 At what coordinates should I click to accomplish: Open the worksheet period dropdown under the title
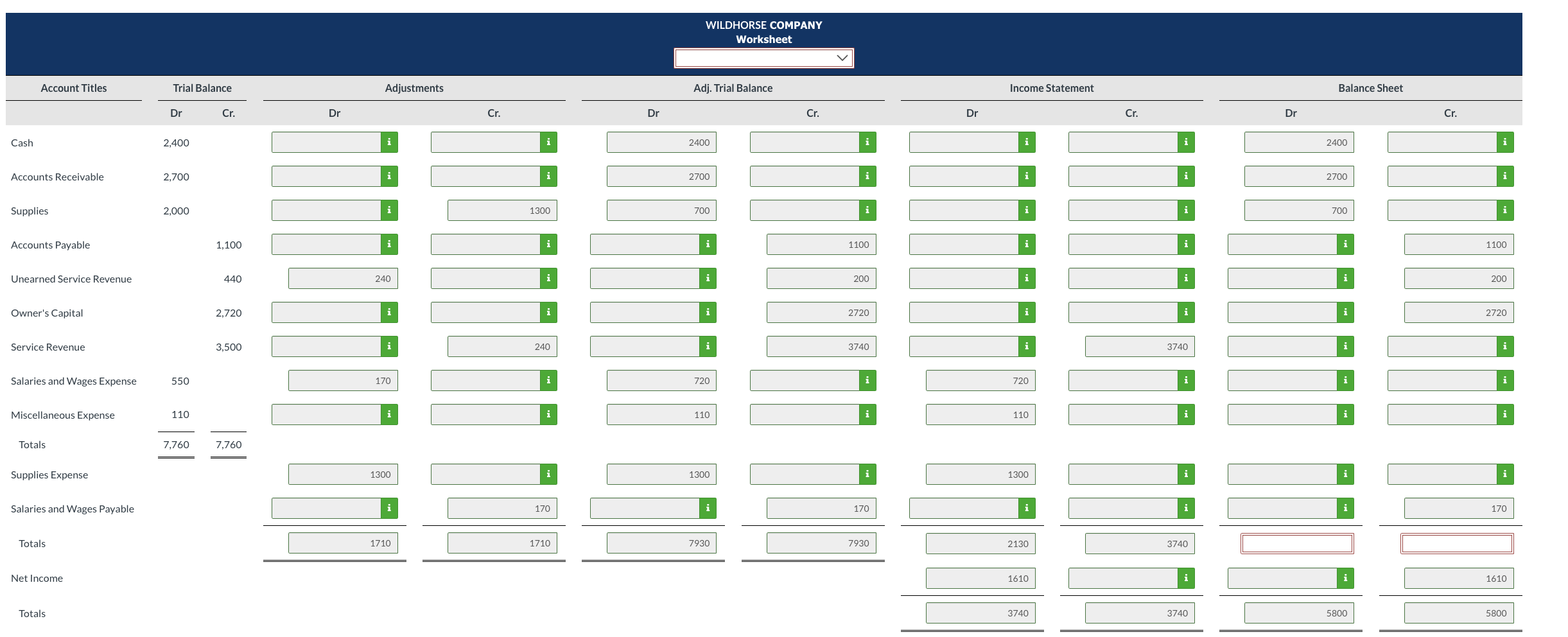tap(763, 58)
